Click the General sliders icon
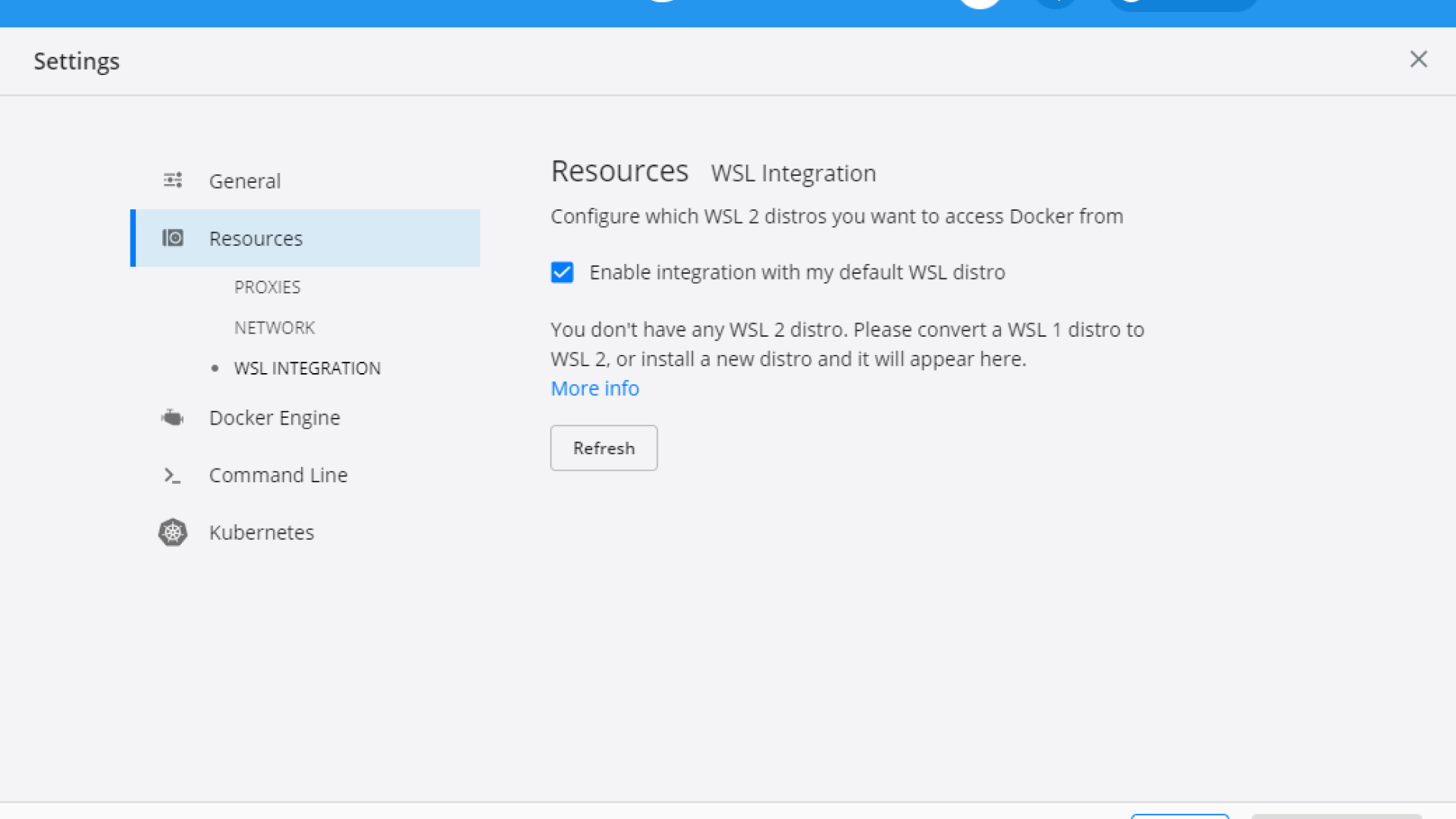 click(x=173, y=180)
